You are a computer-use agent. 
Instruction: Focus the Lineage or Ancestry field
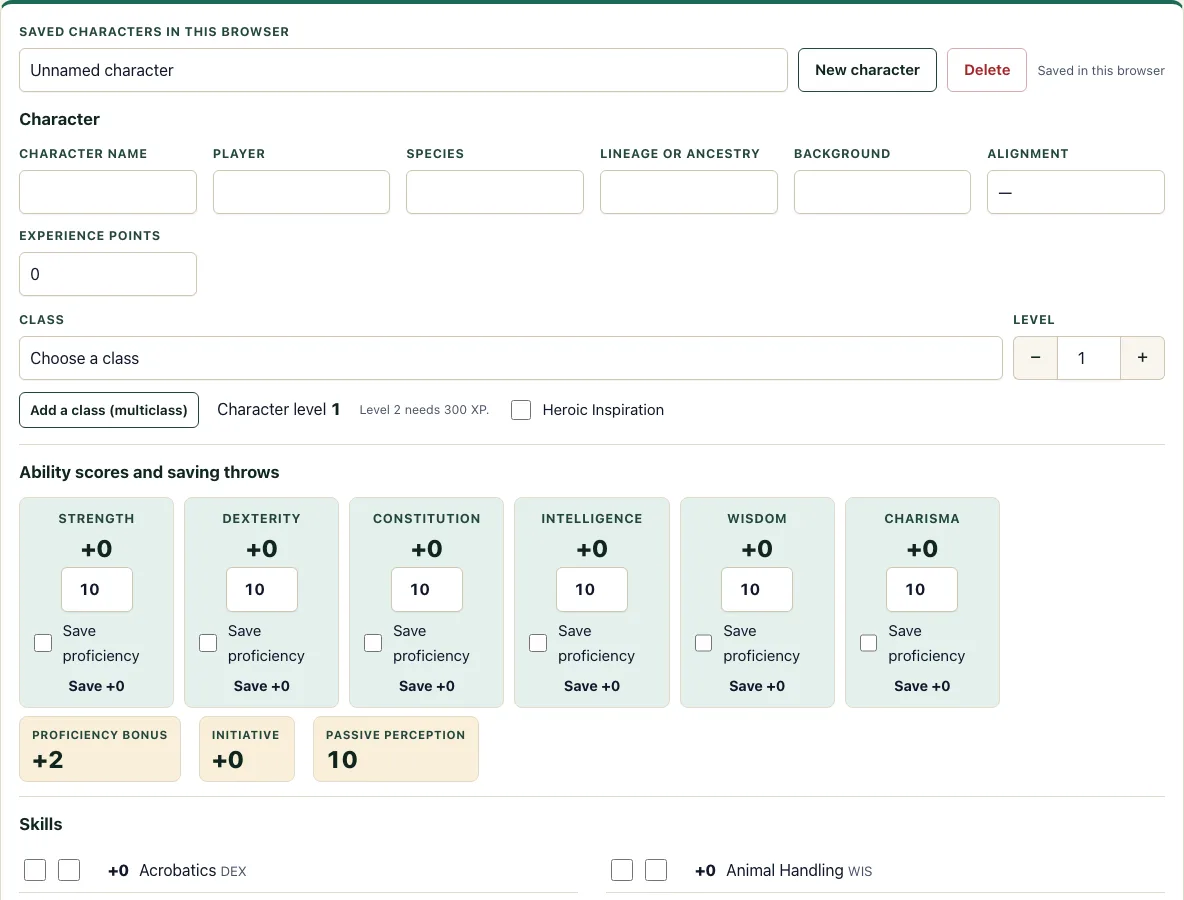tap(689, 192)
